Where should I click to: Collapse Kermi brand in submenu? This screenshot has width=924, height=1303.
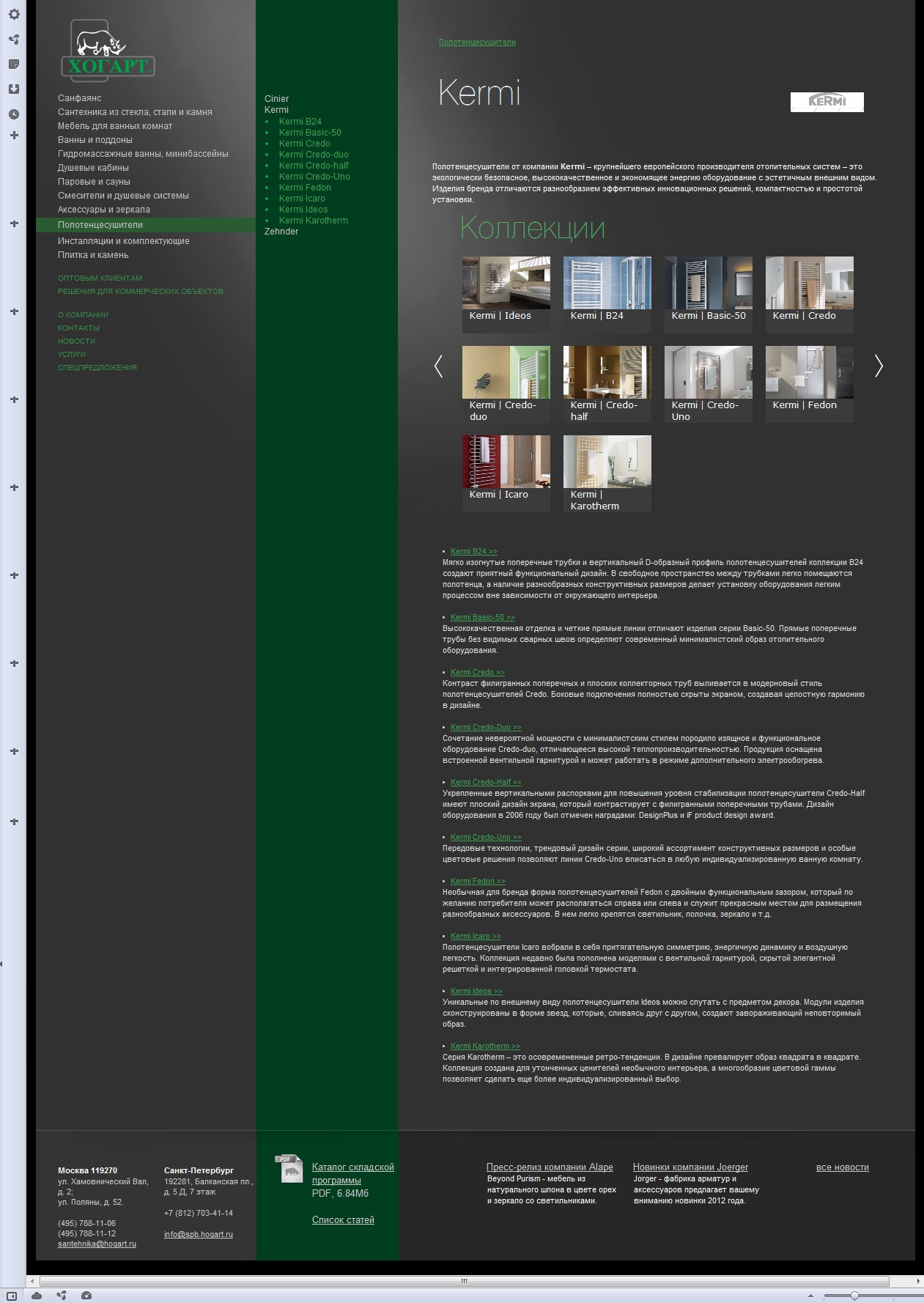point(276,110)
